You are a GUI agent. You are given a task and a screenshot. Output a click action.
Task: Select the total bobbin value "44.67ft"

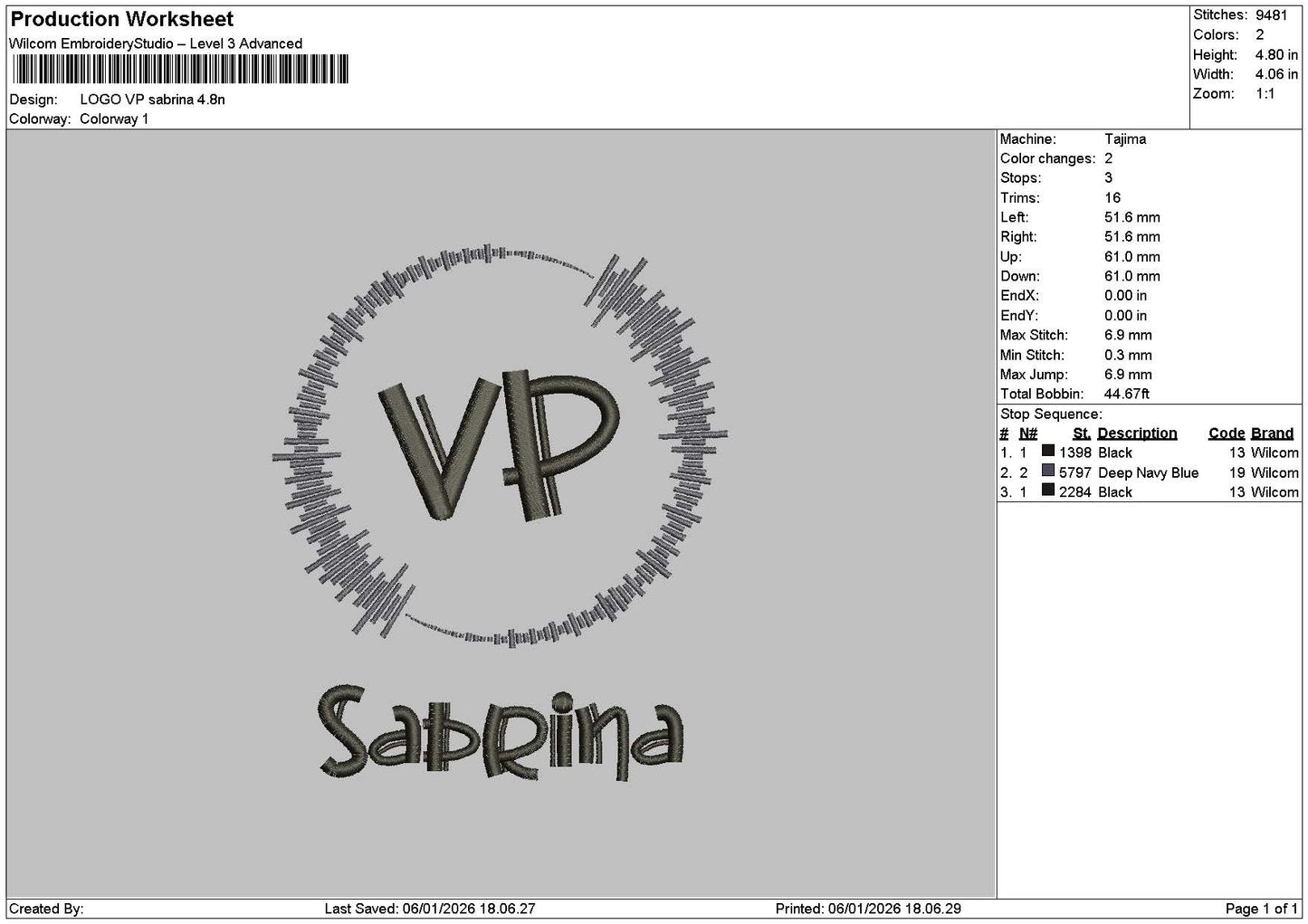pyautogui.click(x=1127, y=395)
